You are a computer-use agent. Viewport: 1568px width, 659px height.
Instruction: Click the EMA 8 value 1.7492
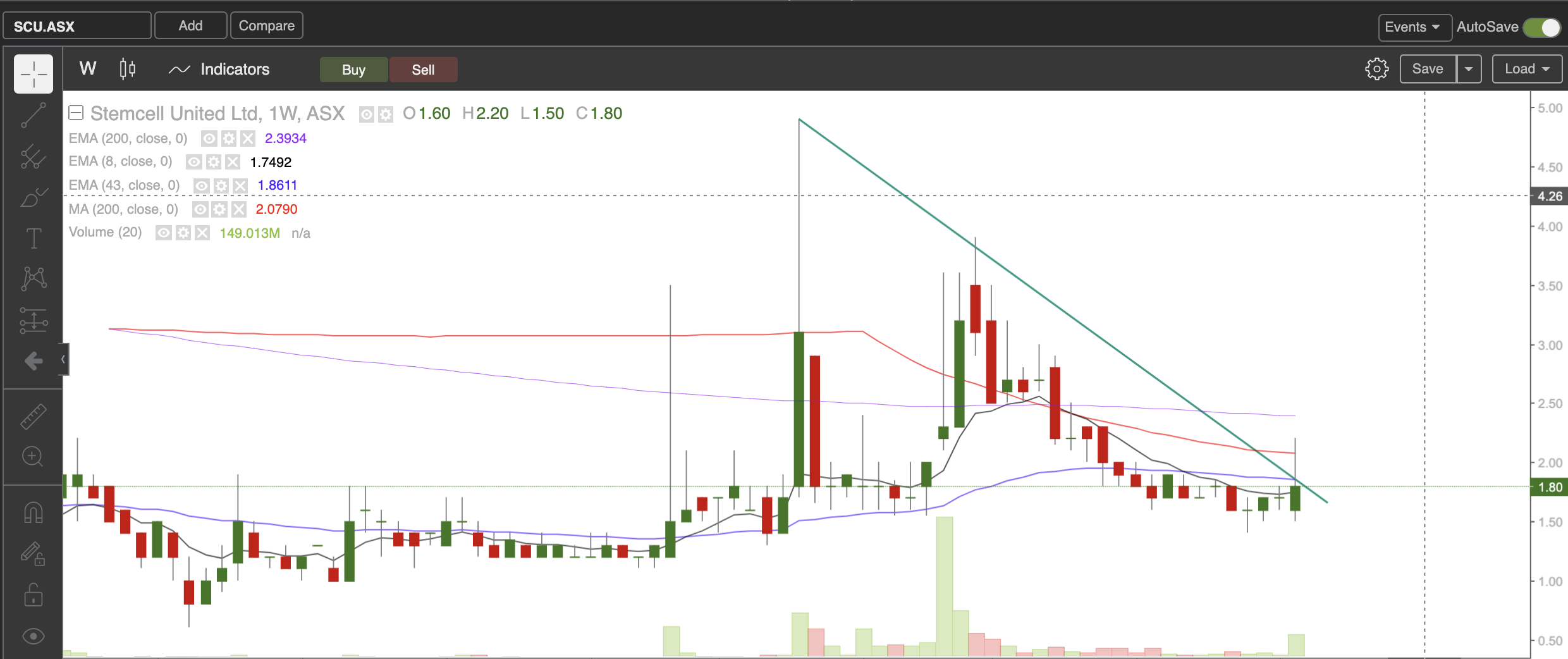271,162
